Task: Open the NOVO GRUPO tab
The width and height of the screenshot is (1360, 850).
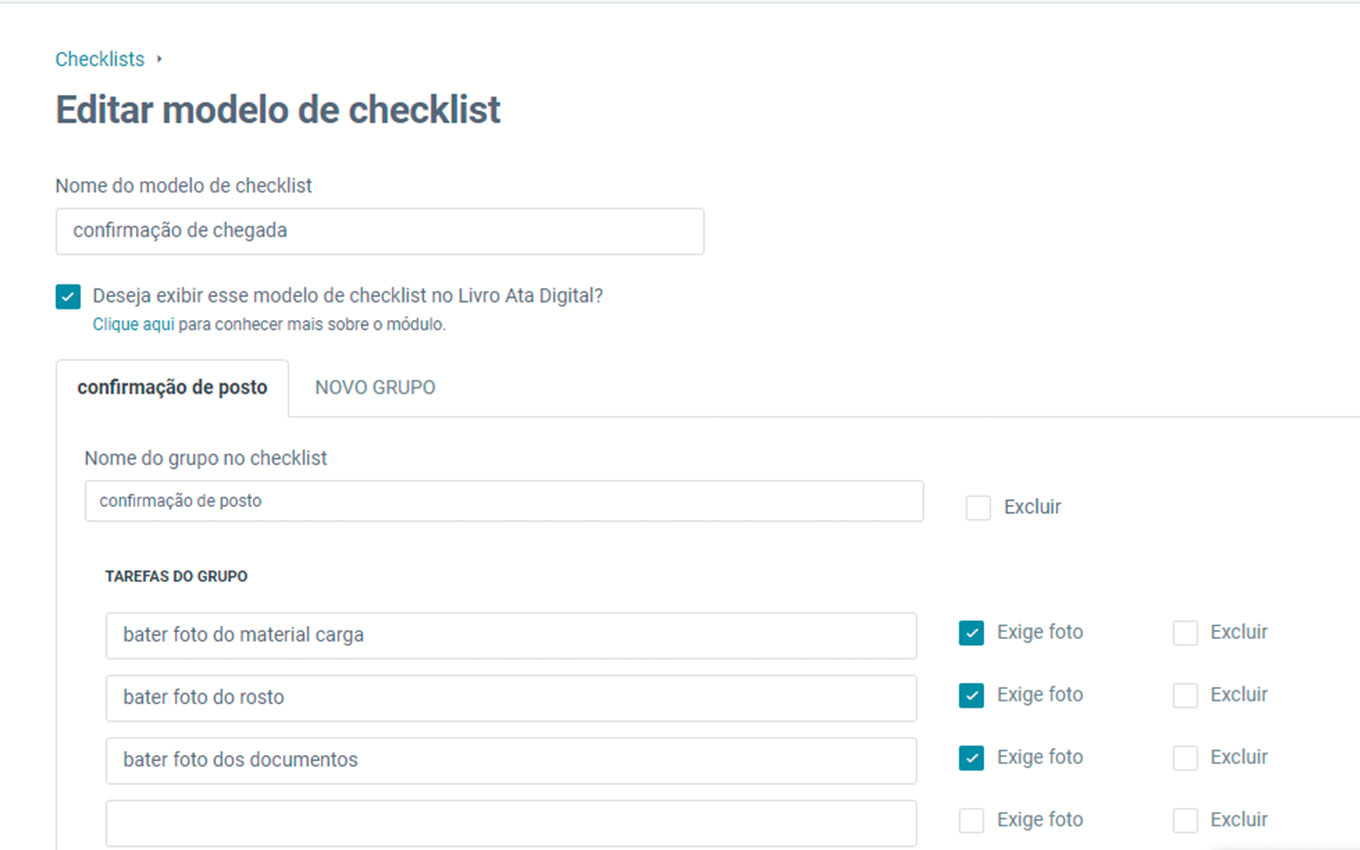Action: coord(375,388)
